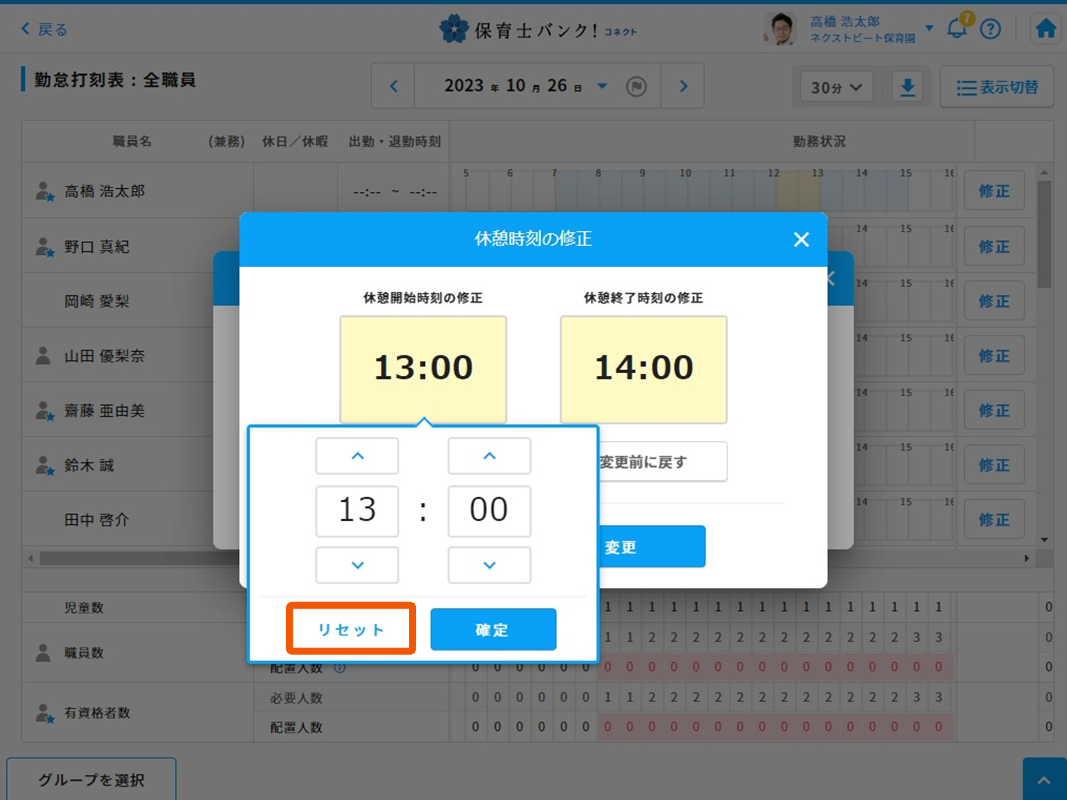Click the flag icon next to date

tap(635, 87)
